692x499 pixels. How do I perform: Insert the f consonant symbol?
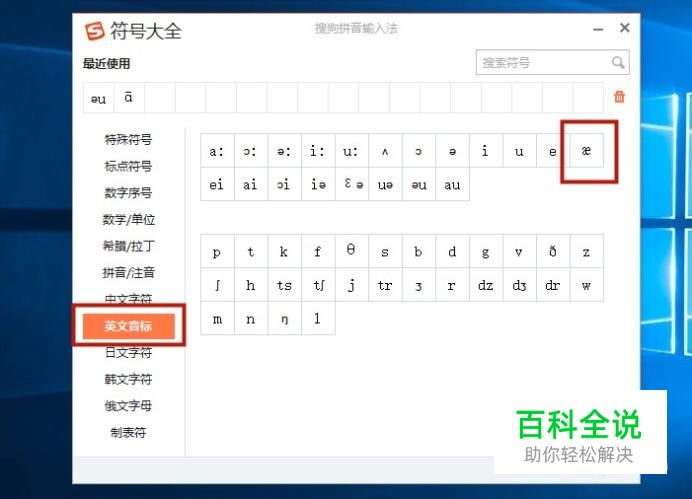[318, 251]
